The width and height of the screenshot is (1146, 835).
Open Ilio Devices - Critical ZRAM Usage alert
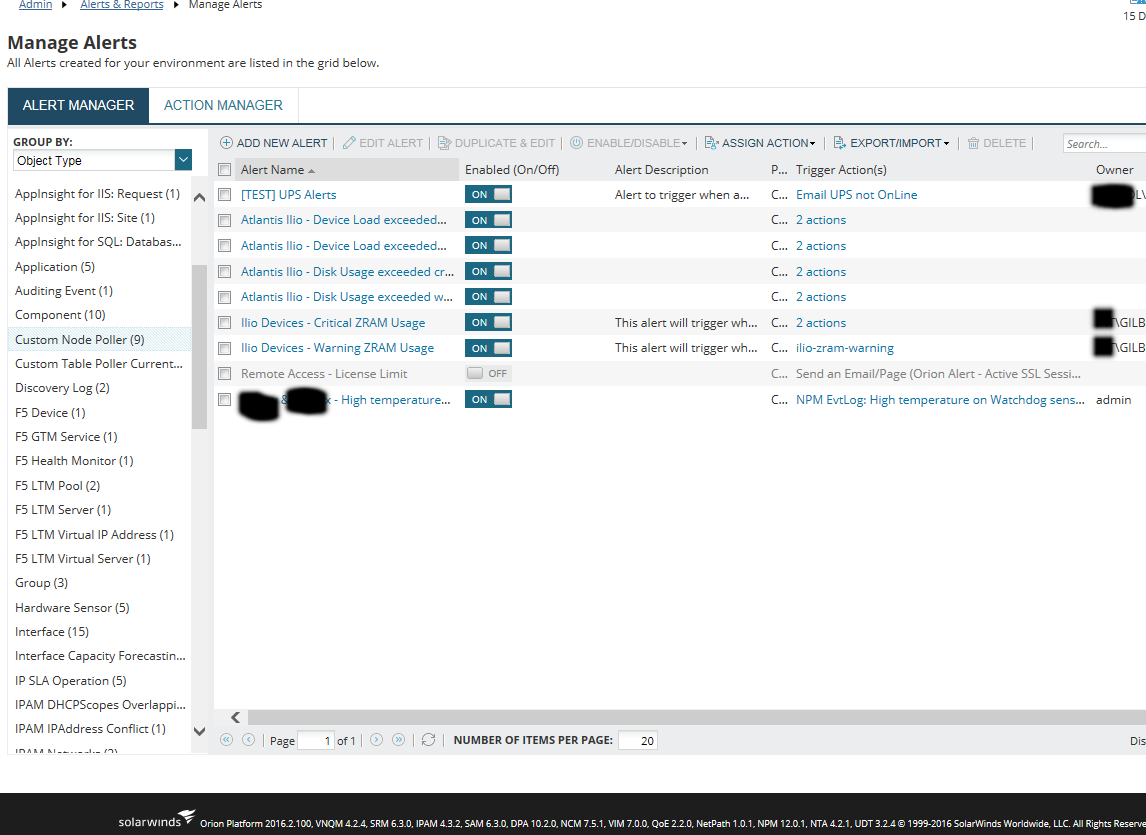(333, 322)
